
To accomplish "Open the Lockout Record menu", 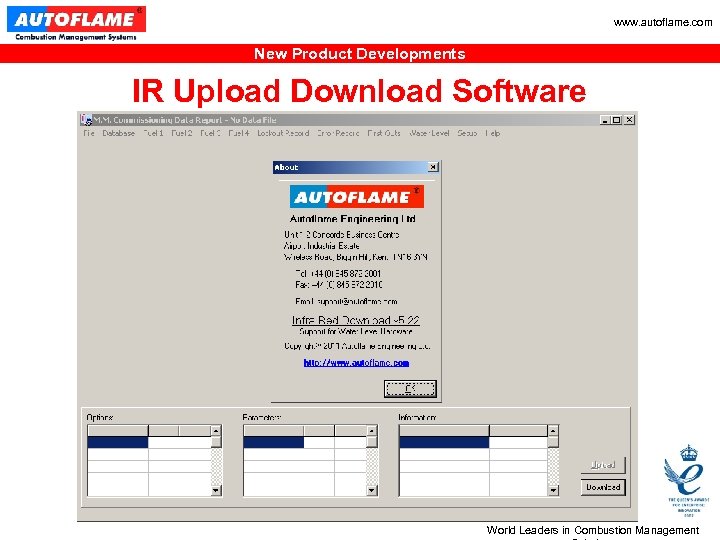I will (283, 133).
